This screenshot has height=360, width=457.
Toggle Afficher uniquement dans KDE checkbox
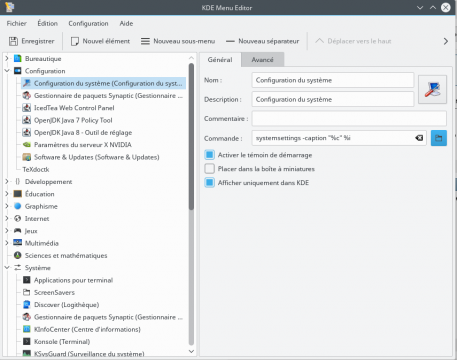click(209, 183)
